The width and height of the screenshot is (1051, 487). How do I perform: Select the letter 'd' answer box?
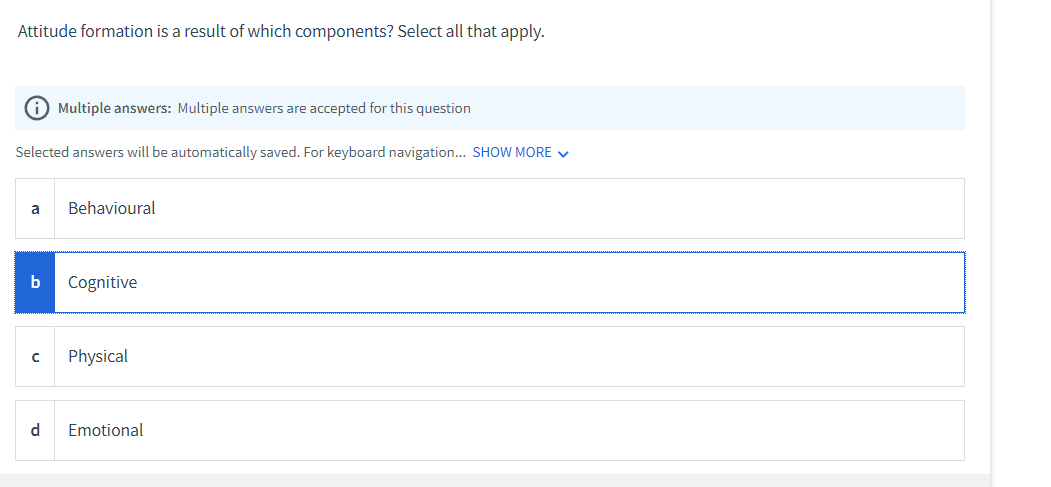(35, 431)
